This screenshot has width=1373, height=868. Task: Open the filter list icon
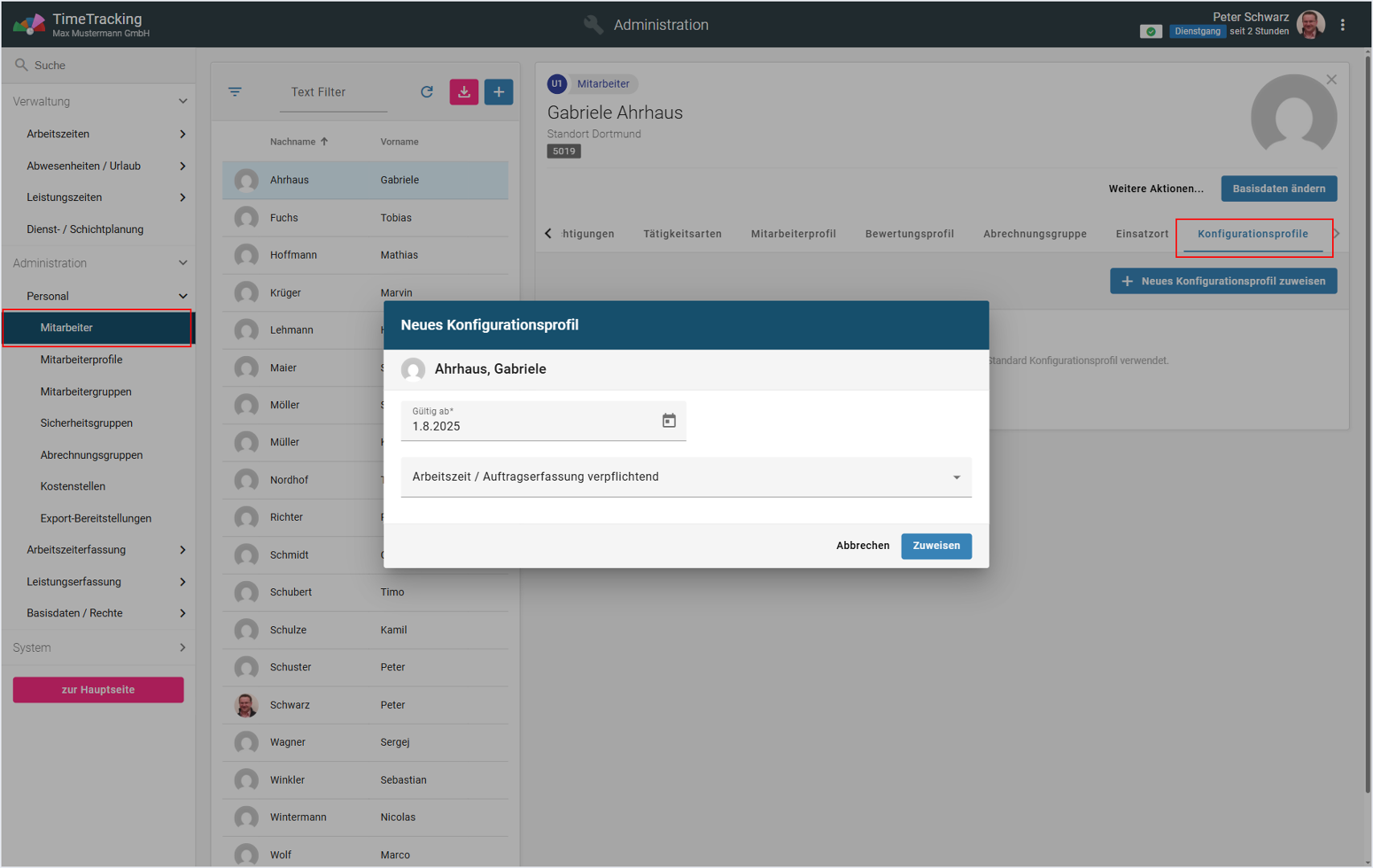pos(235,92)
